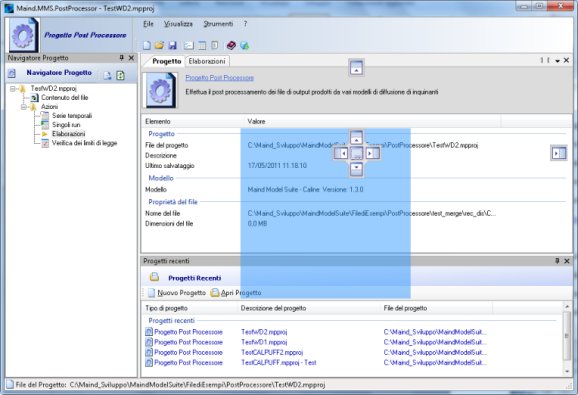Click the dock-top guide icon above Progetto header
The image size is (578, 395).
[x=356, y=68]
